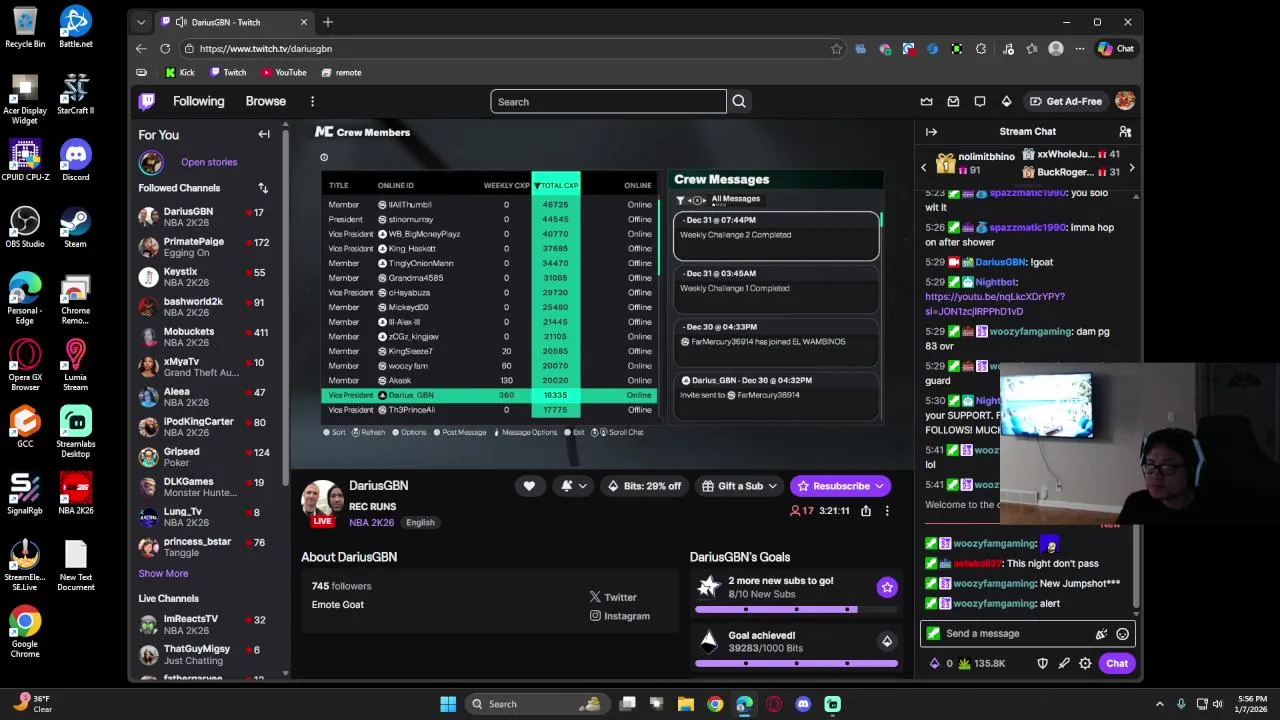Image resolution: width=1280 pixels, height=720 pixels.
Task: Collapse Stream Chat panel
Action: [x=931, y=132]
